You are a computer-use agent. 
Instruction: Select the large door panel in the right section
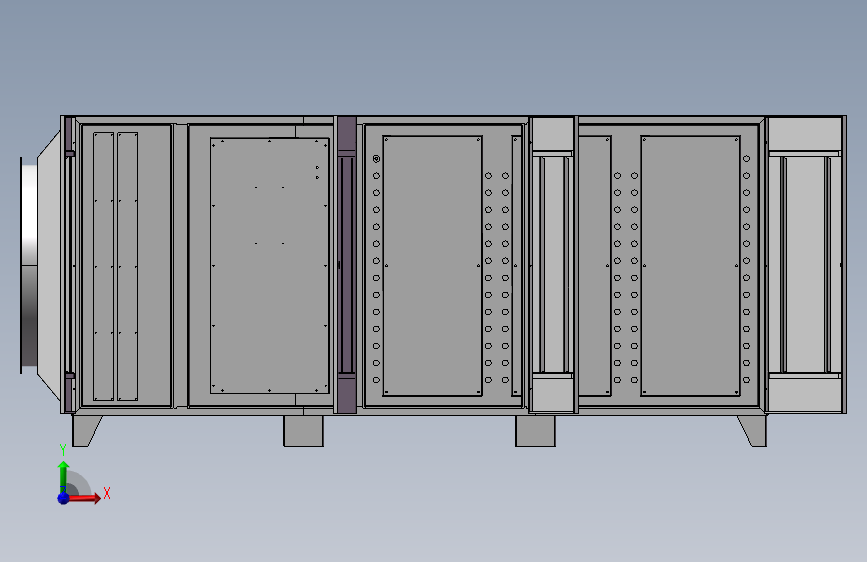[691, 266]
